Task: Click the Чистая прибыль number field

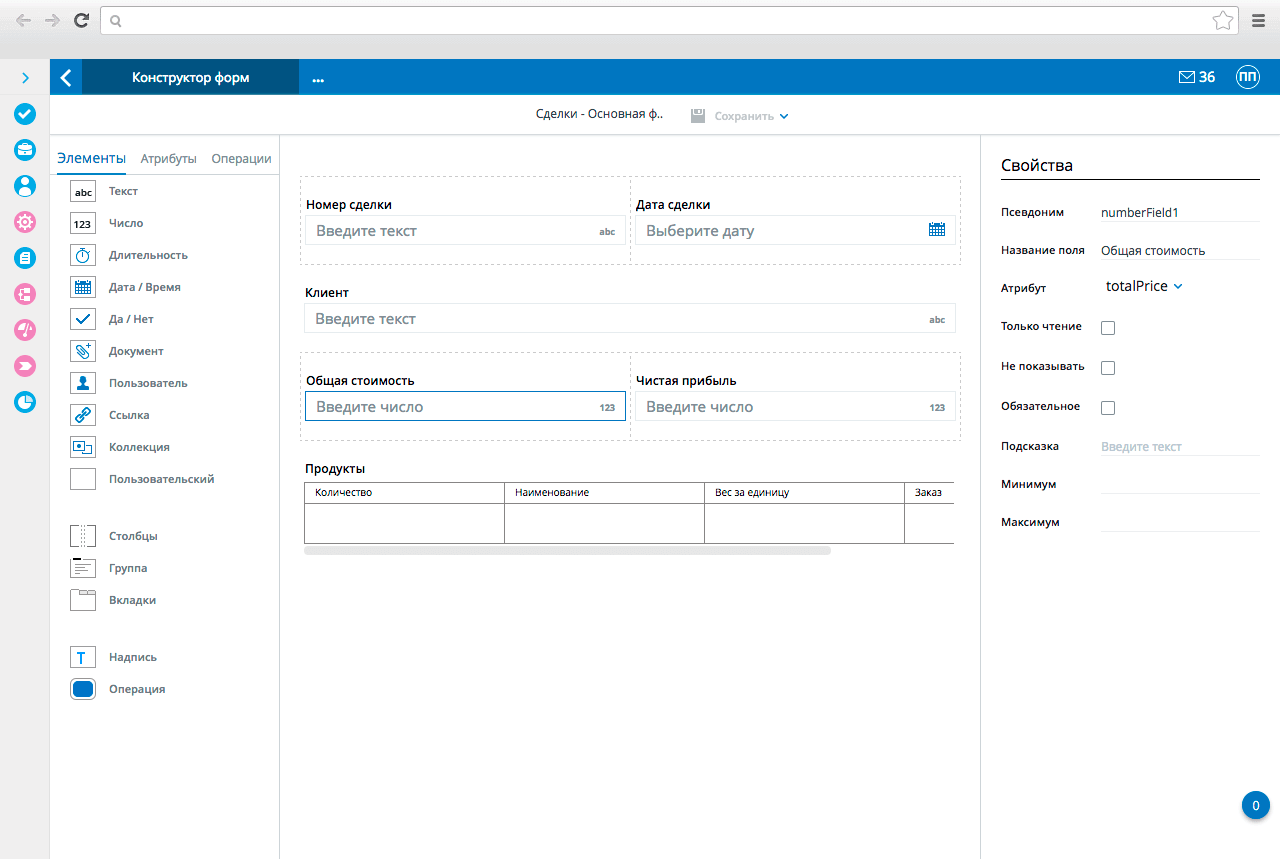Action: click(x=795, y=407)
